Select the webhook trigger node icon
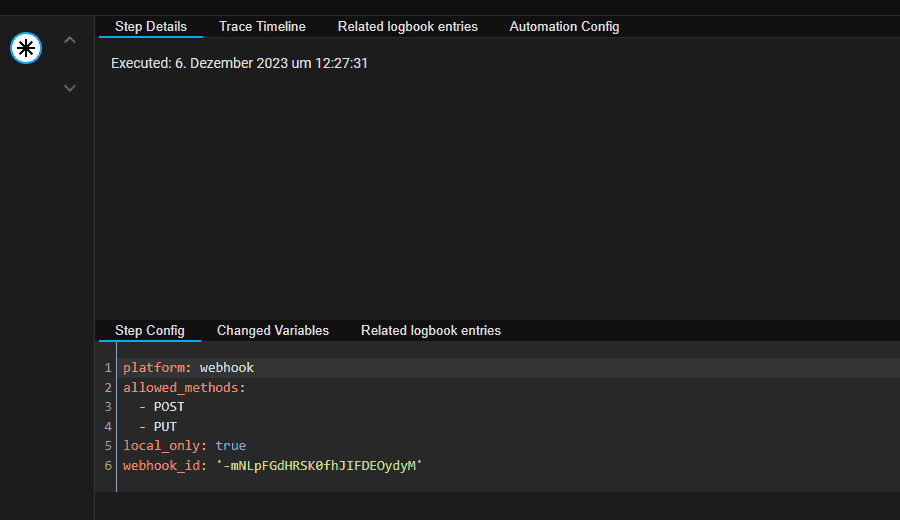This screenshot has height=520, width=900. (x=26, y=48)
